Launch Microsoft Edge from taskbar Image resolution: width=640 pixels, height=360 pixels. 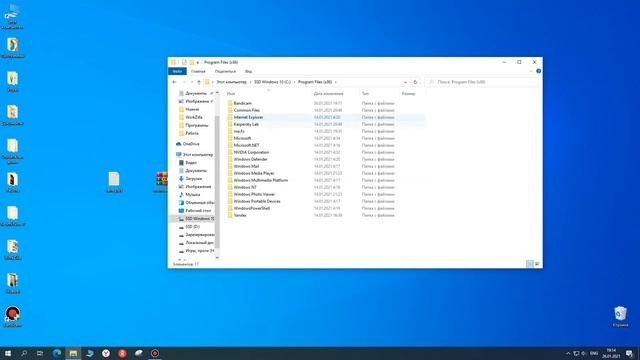point(57,353)
